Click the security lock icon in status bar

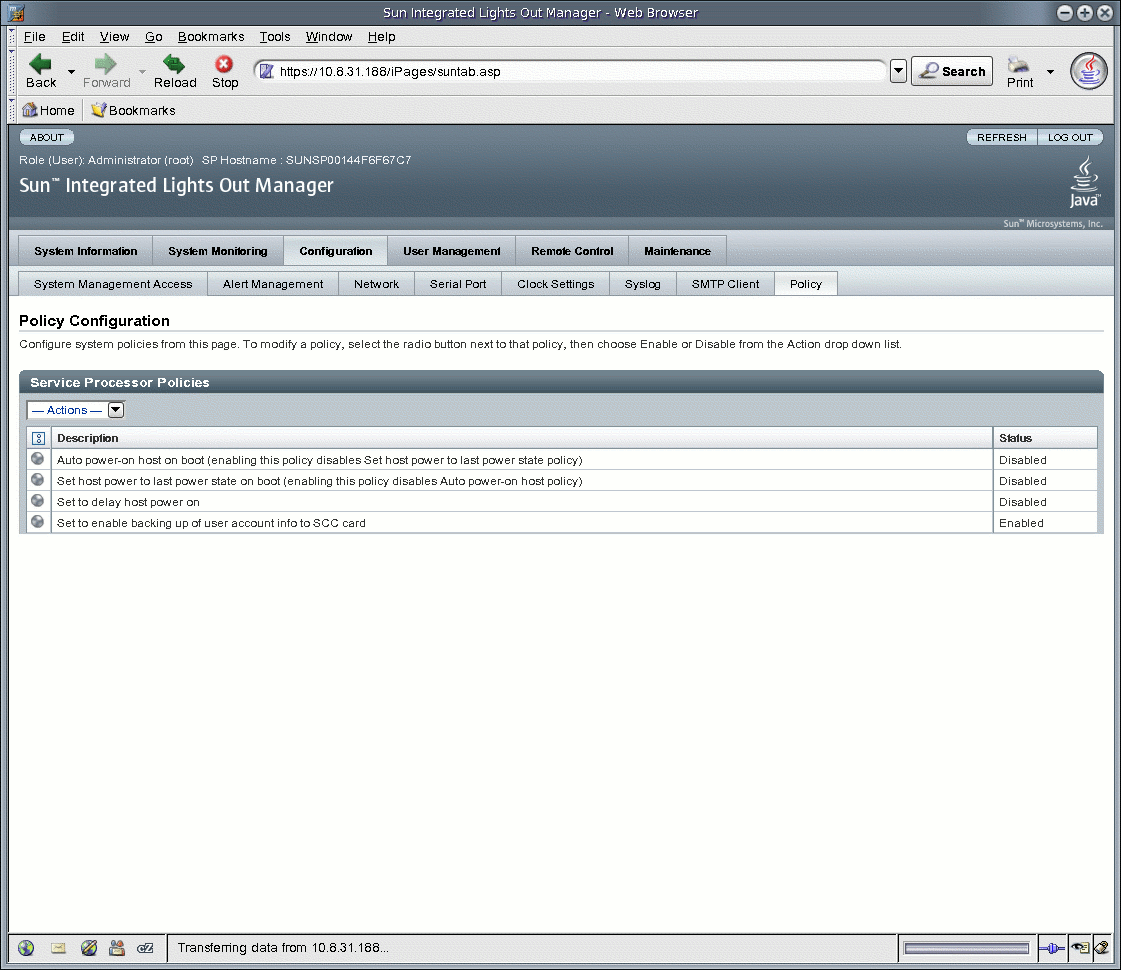click(1102, 949)
